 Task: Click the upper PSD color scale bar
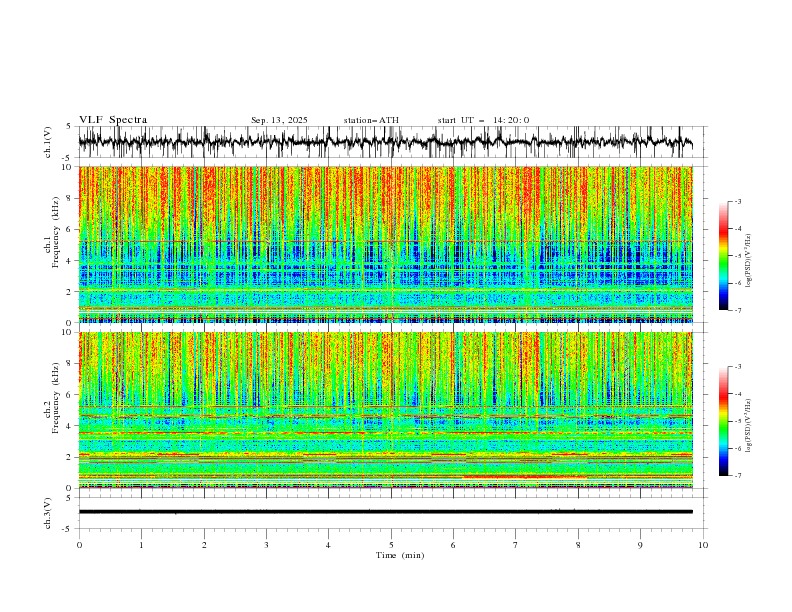[723, 256]
